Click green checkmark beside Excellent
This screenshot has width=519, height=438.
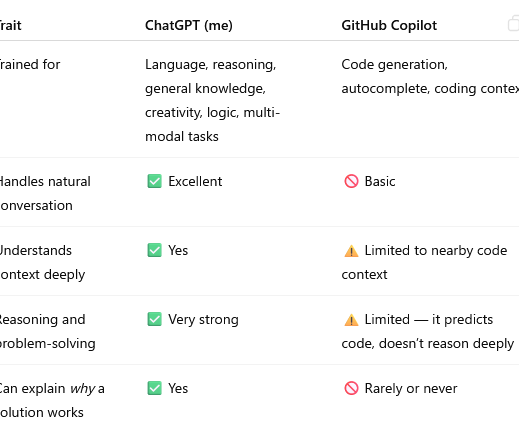[154, 181]
